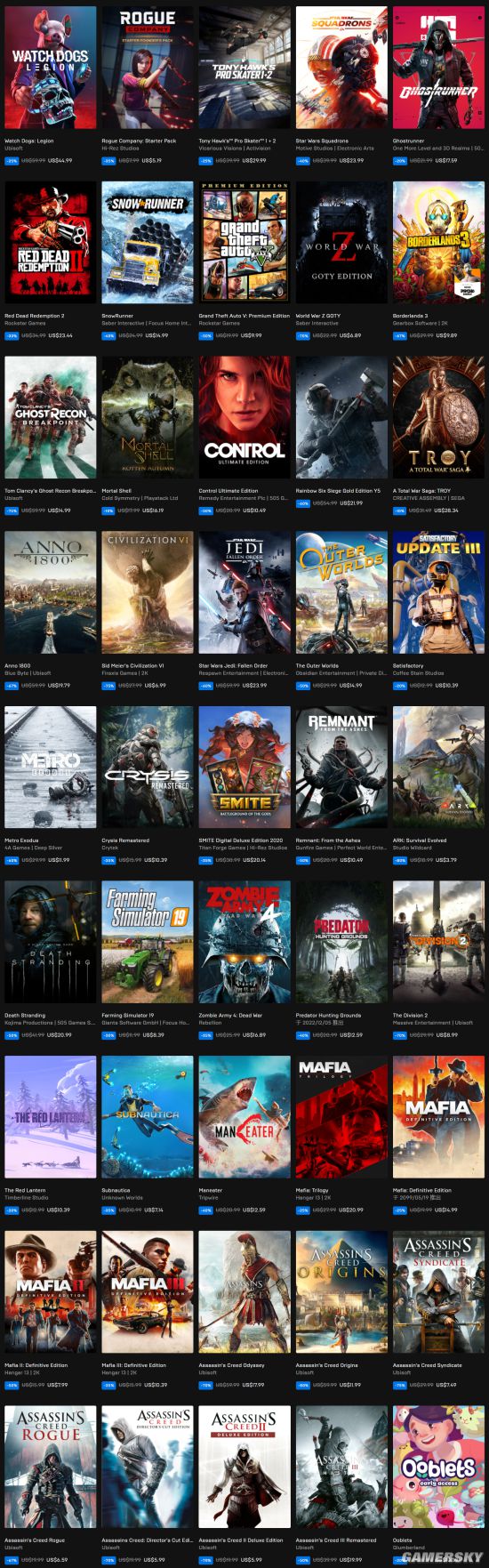
Task: Open Ghost Recon Breakpoint cover image
Action: click(x=51, y=418)
